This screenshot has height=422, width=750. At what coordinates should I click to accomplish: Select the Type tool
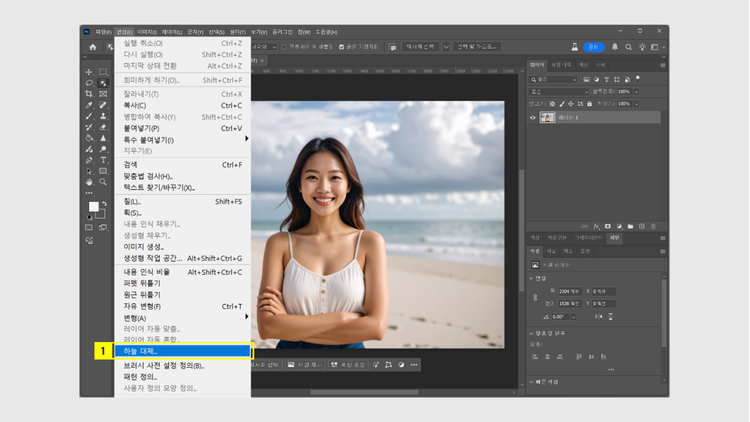pos(103,160)
